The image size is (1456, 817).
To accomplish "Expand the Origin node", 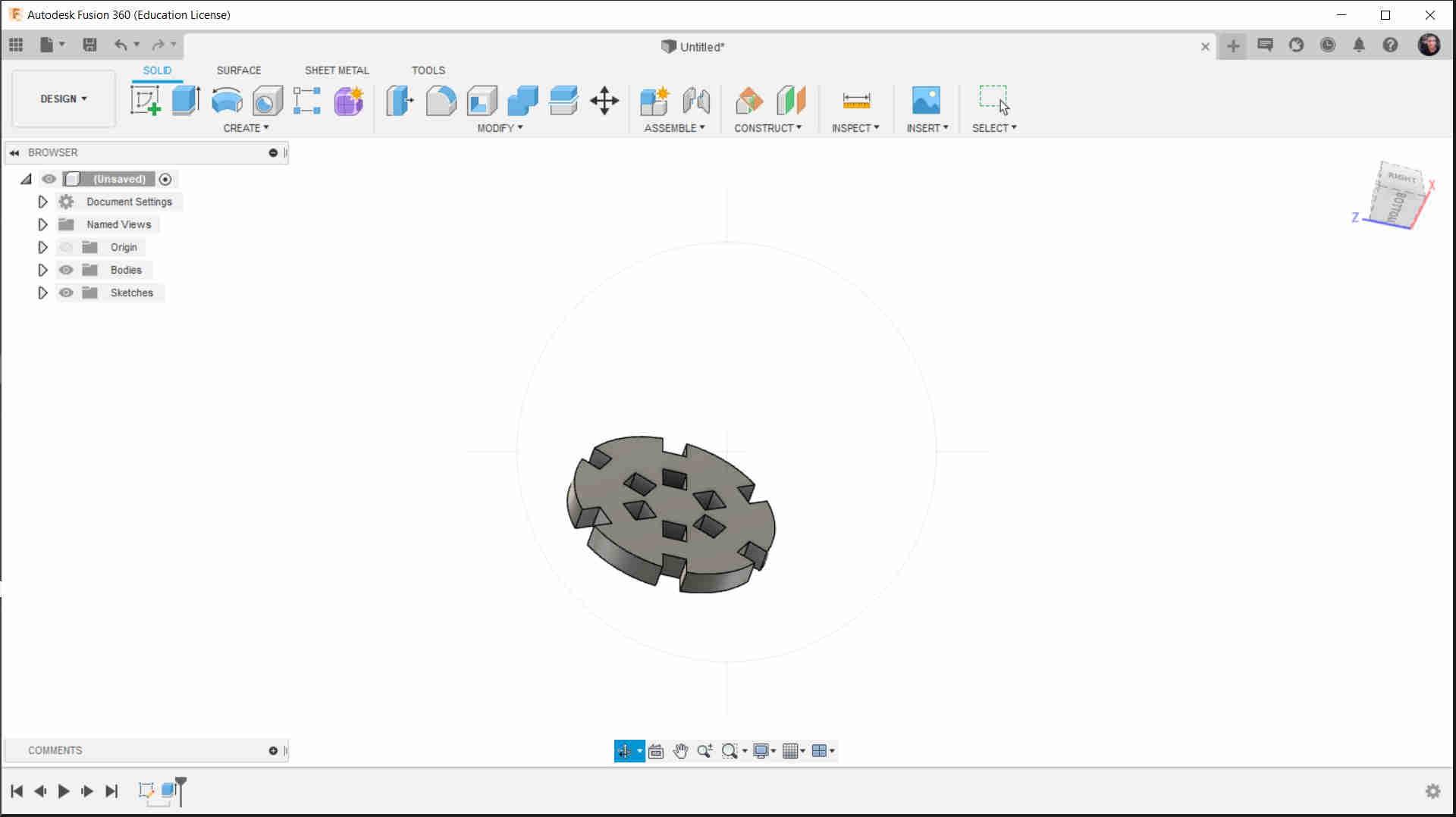I will [x=42, y=247].
